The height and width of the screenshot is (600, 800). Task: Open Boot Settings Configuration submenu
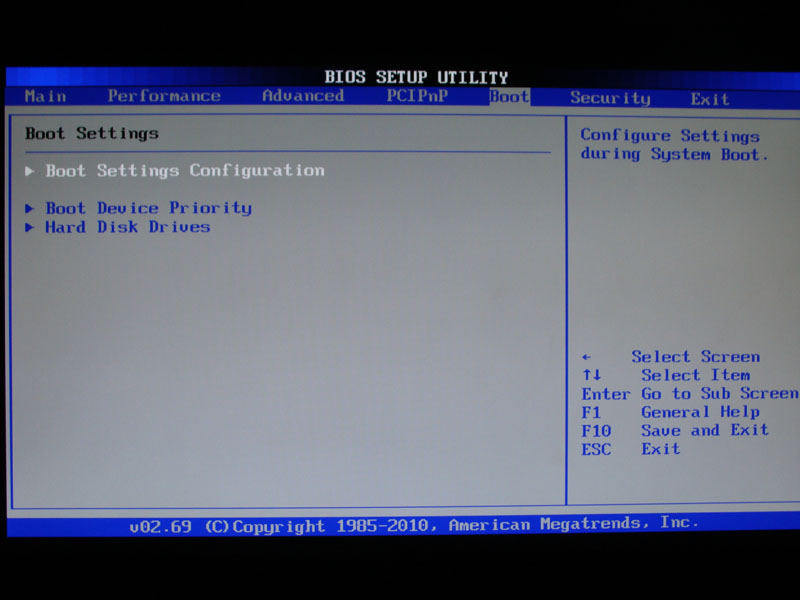coord(185,170)
